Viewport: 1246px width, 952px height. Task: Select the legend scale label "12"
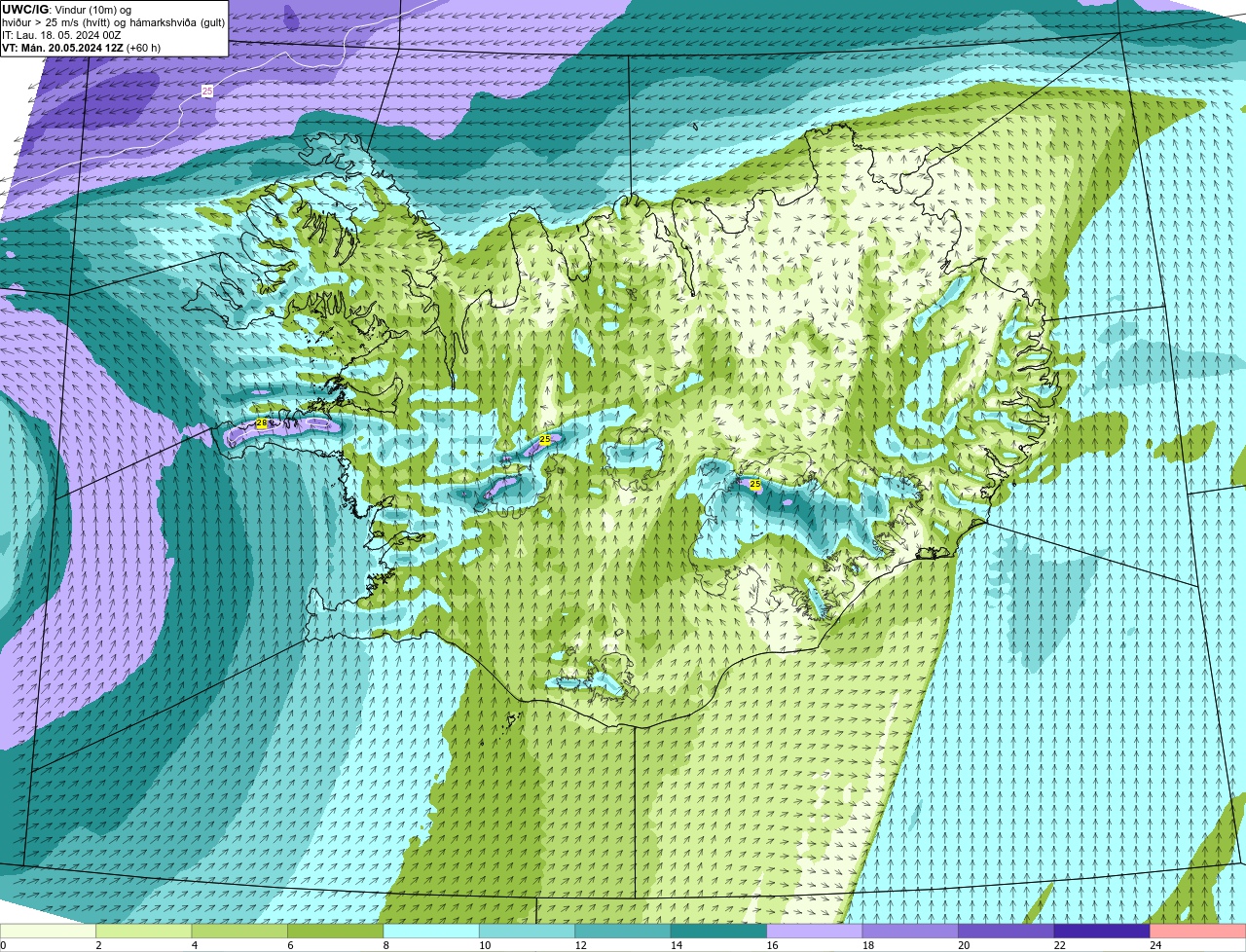580,945
